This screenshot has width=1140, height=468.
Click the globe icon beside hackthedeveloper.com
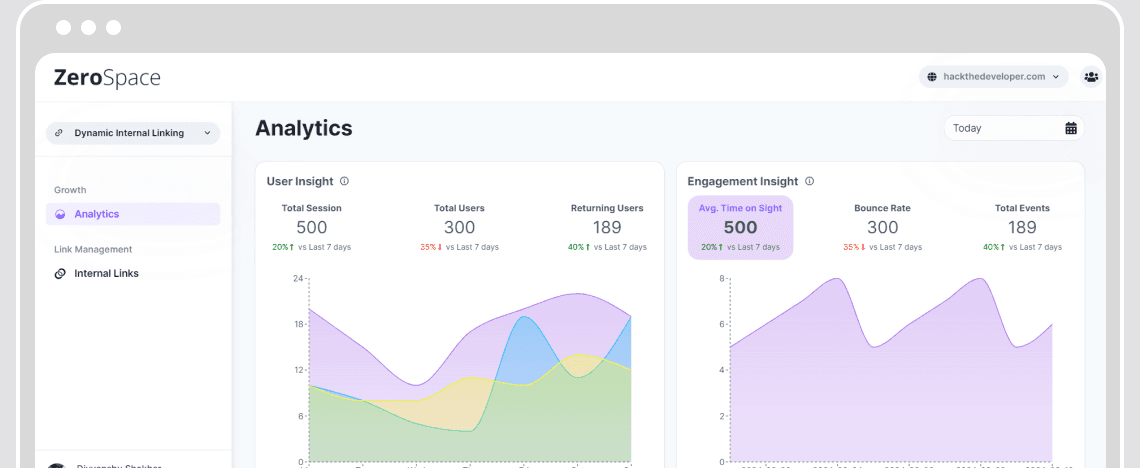933,76
